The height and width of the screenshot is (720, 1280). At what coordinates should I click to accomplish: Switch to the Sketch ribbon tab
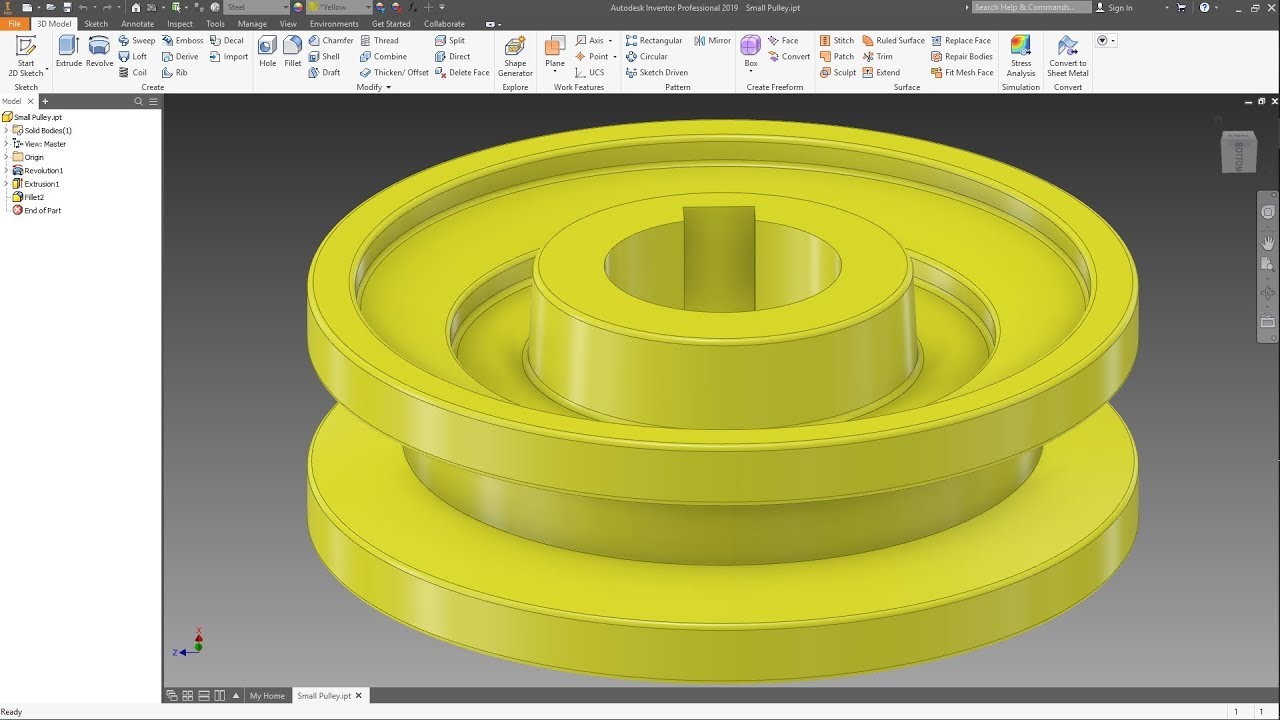(x=96, y=24)
